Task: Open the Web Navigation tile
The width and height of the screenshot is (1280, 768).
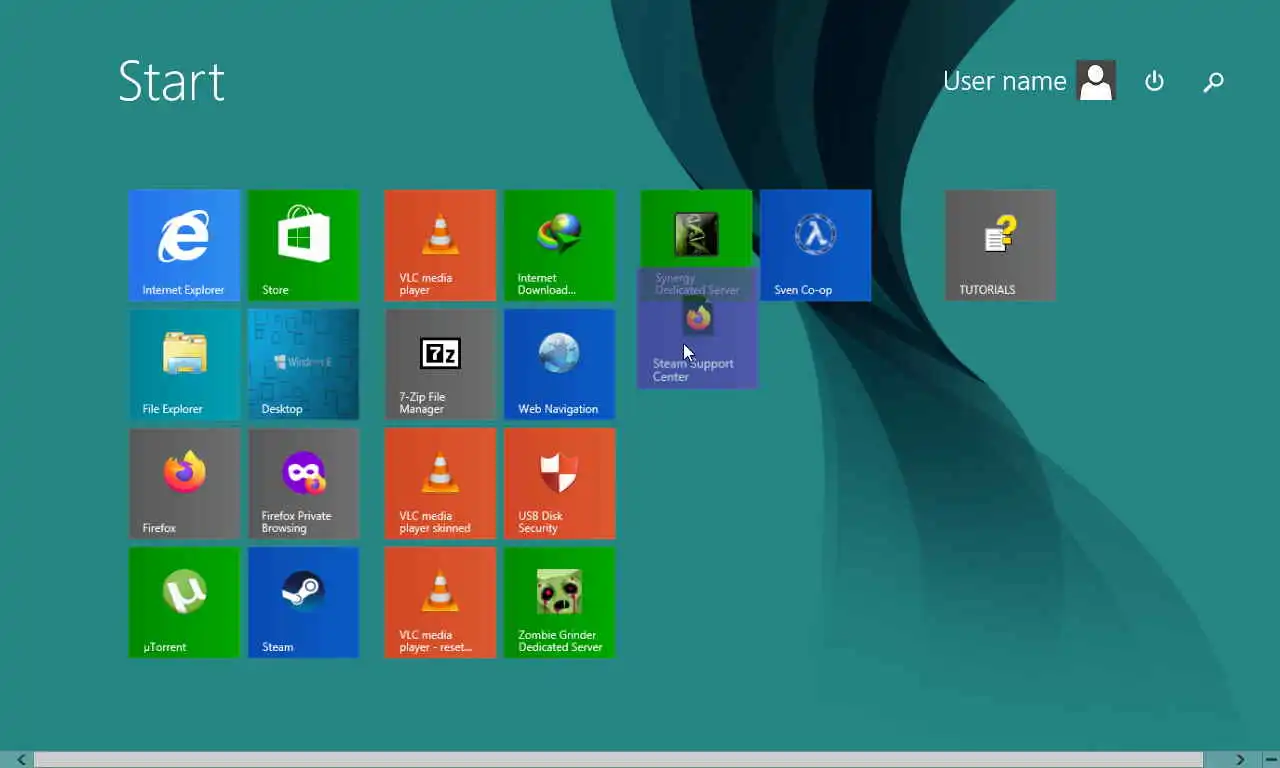Action: point(559,364)
